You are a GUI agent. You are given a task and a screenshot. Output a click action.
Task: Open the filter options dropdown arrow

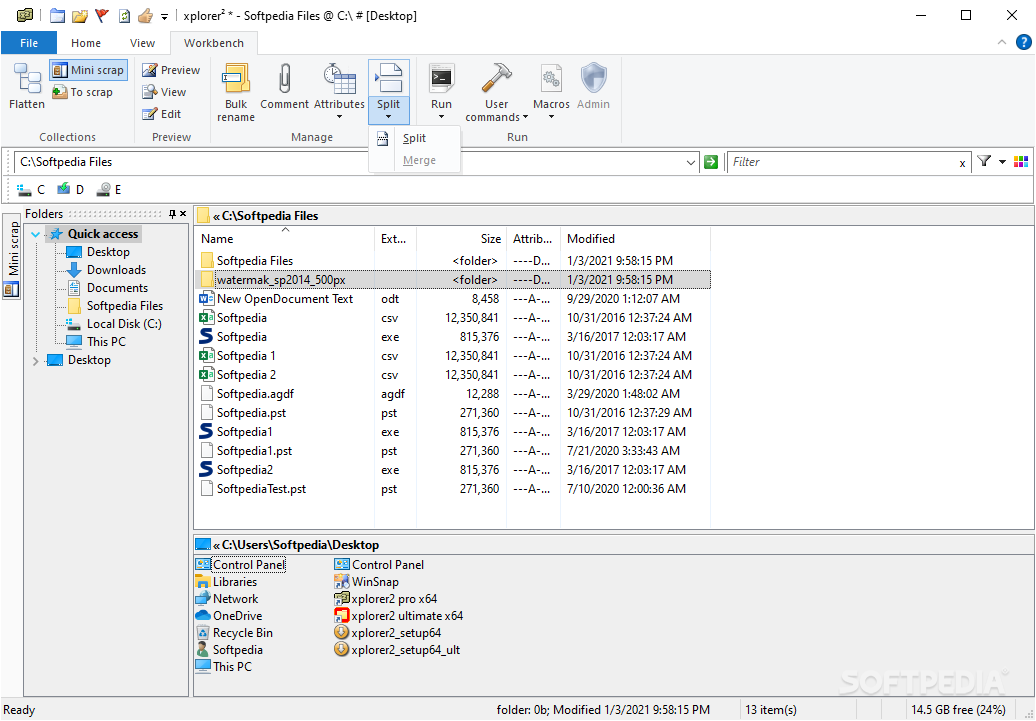pos(1002,162)
